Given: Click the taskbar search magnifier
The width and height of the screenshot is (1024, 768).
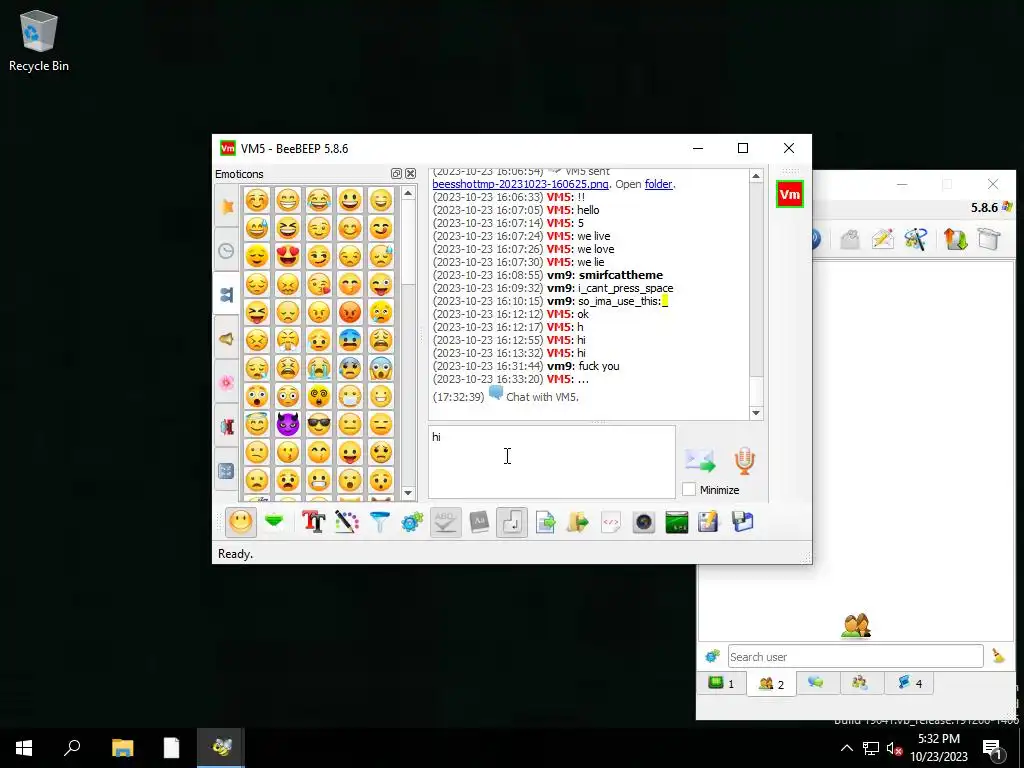Looking at the screenshot, I should [72, 748].
